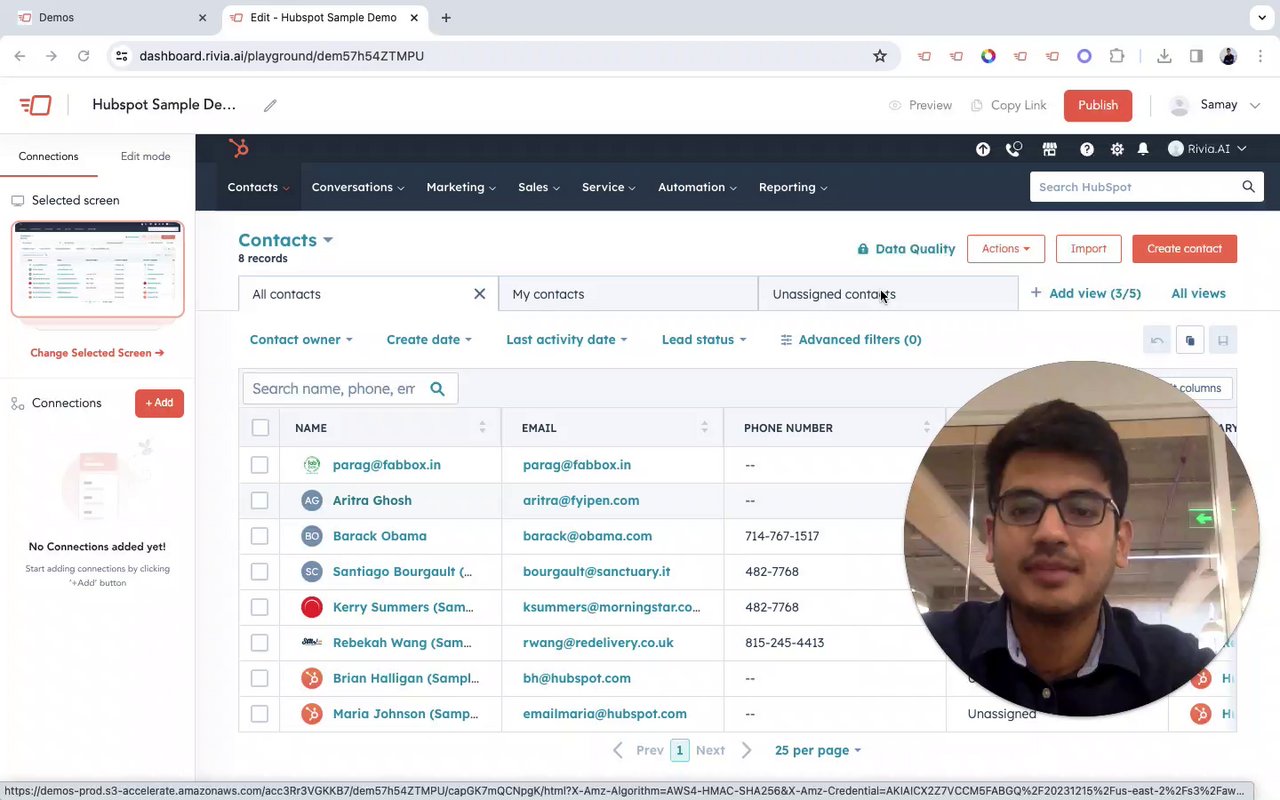Open the Lead status filter dropdown

(x=704, y=340)
